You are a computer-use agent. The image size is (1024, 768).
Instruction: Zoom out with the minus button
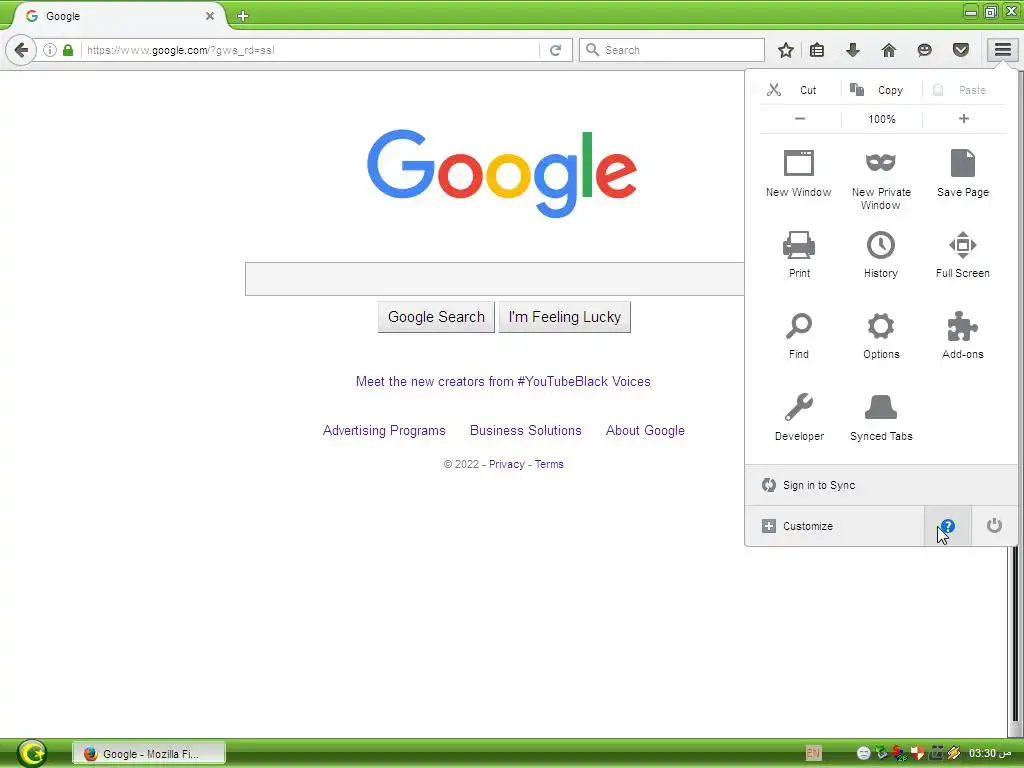[800, 119]
